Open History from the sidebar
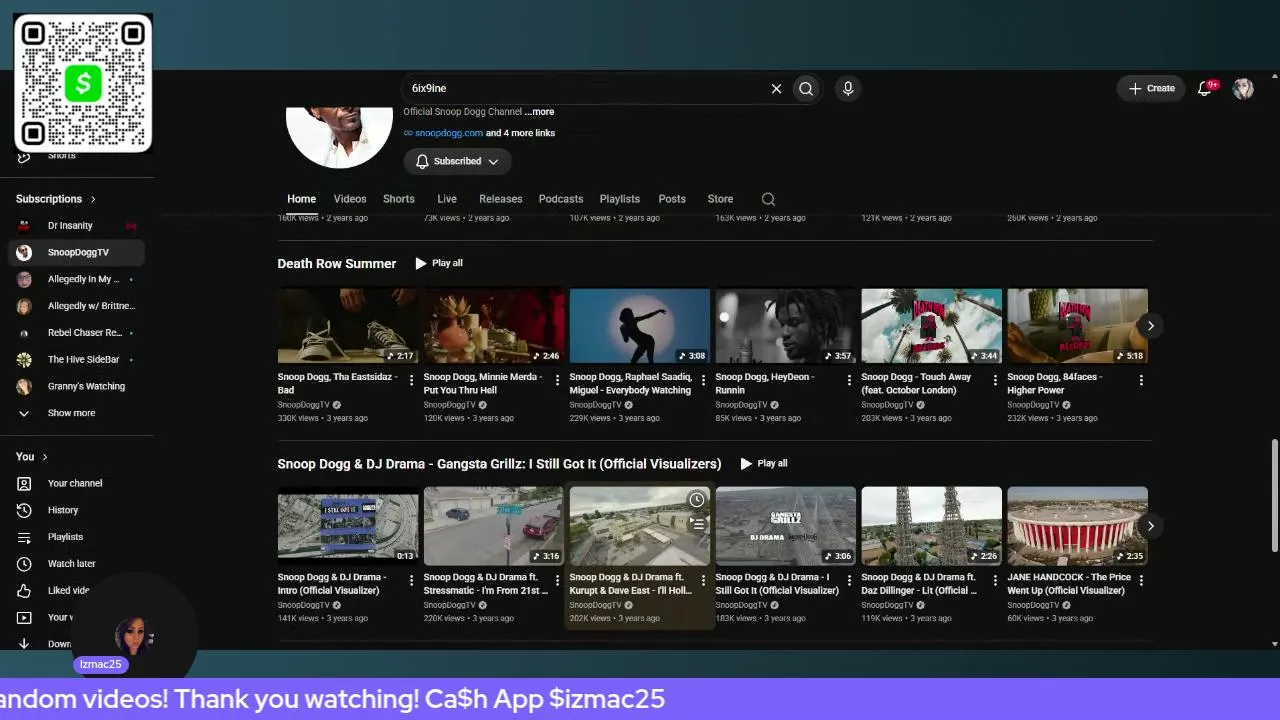The image size is (1280, 720). pos(77,510)
